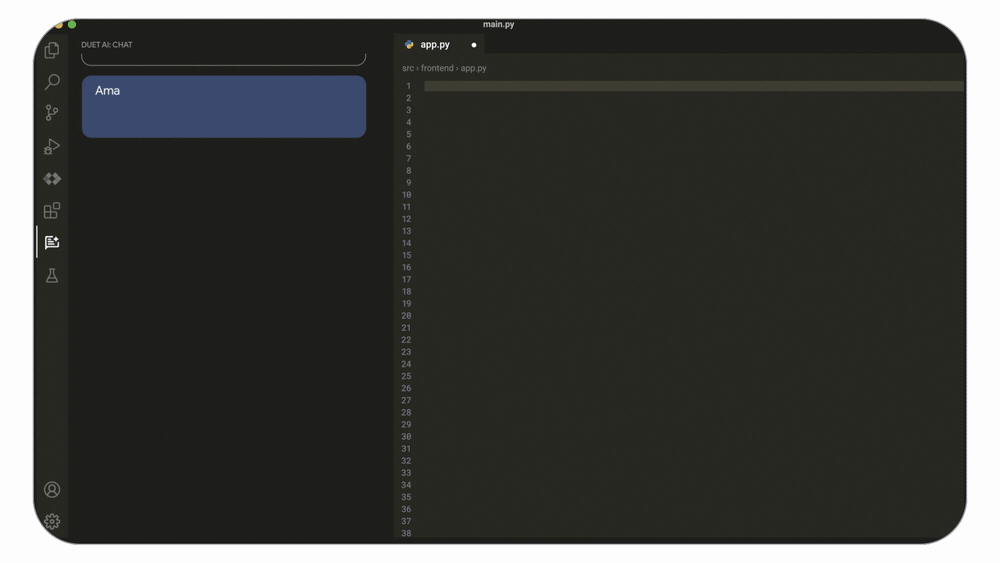This screenshot has width=1000, height=563.
Task: Click the green maximize window button
Action: click(72, 25)
